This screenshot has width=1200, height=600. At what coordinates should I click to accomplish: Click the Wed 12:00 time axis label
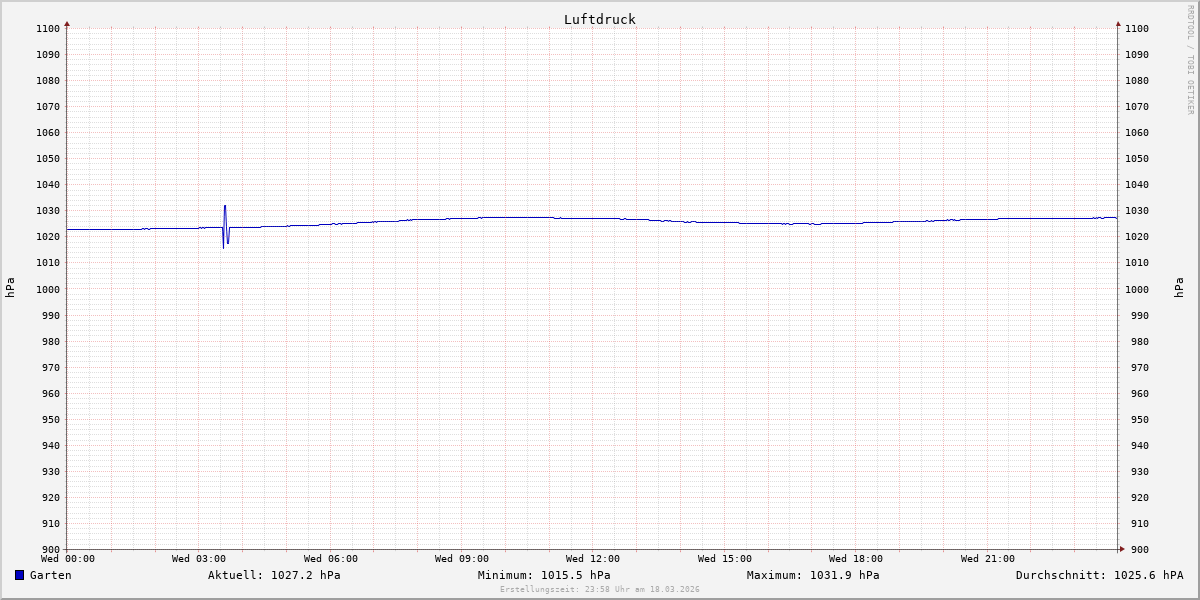593,559
